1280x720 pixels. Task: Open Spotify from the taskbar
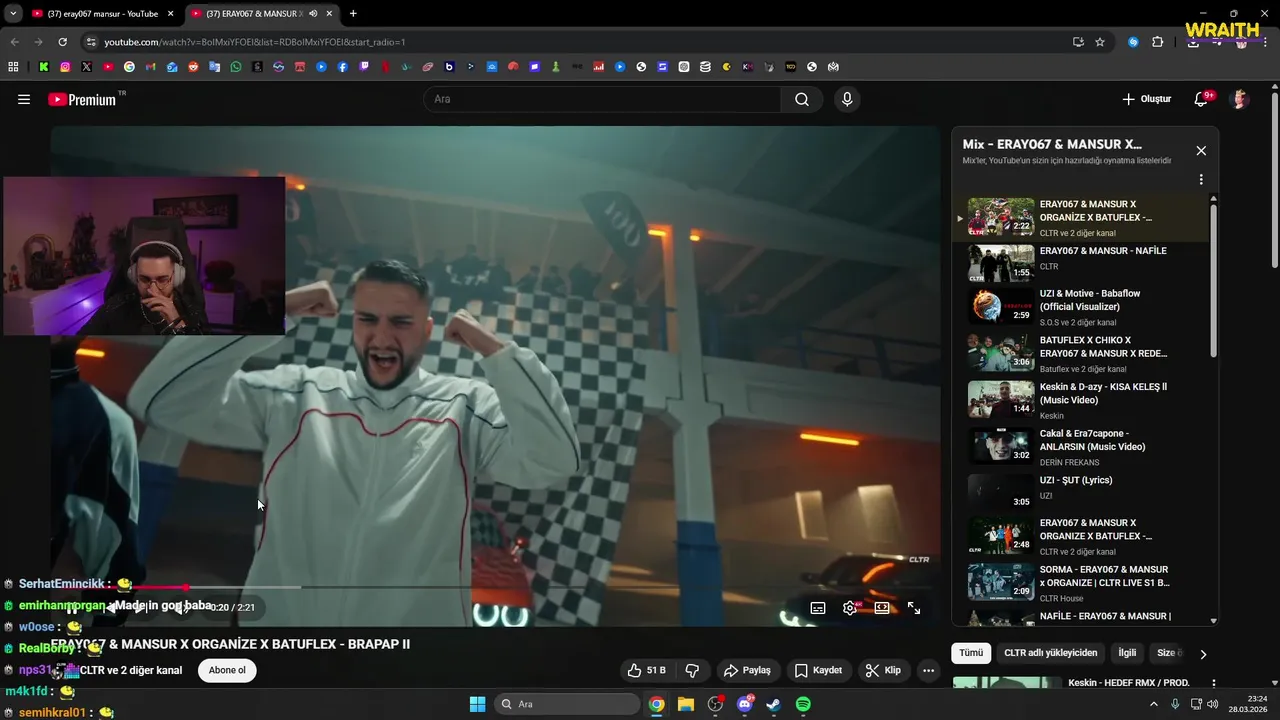pyautogui.click(x=803, y=704)
